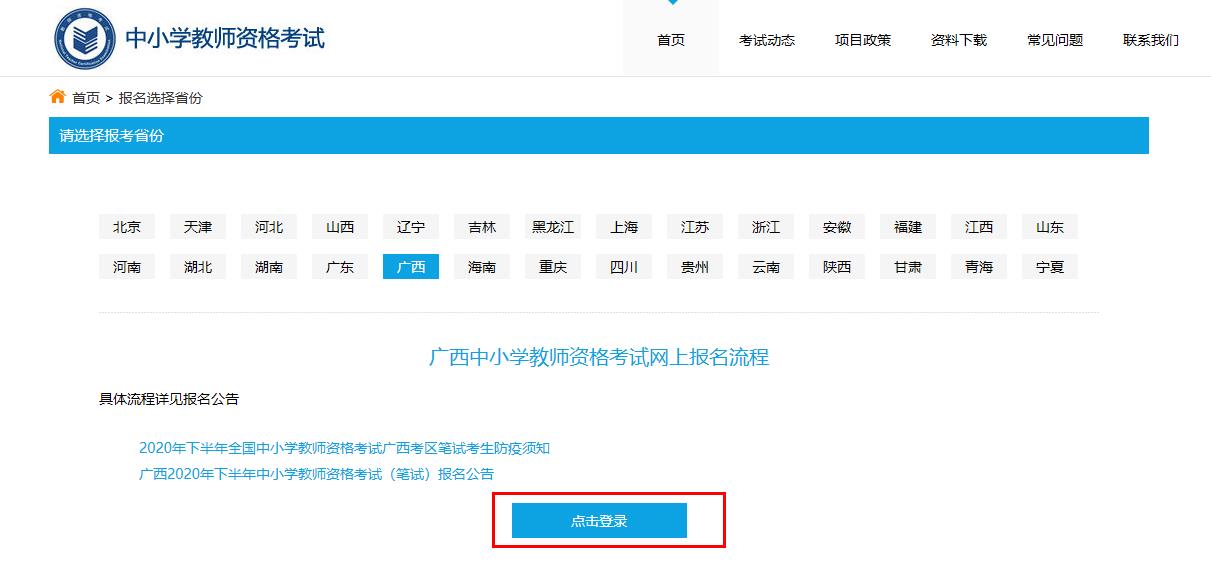Click the highlighted 广西 province button
The width and height of the screenshot is (1211, 562).
coord(411,267)
